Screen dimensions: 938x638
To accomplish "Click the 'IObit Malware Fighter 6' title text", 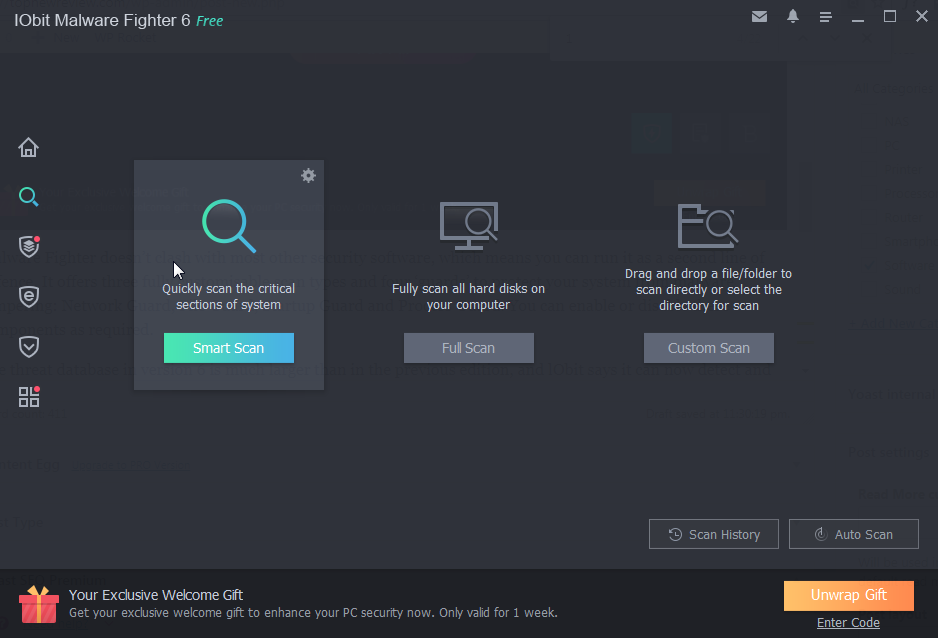I will [102, 20].
